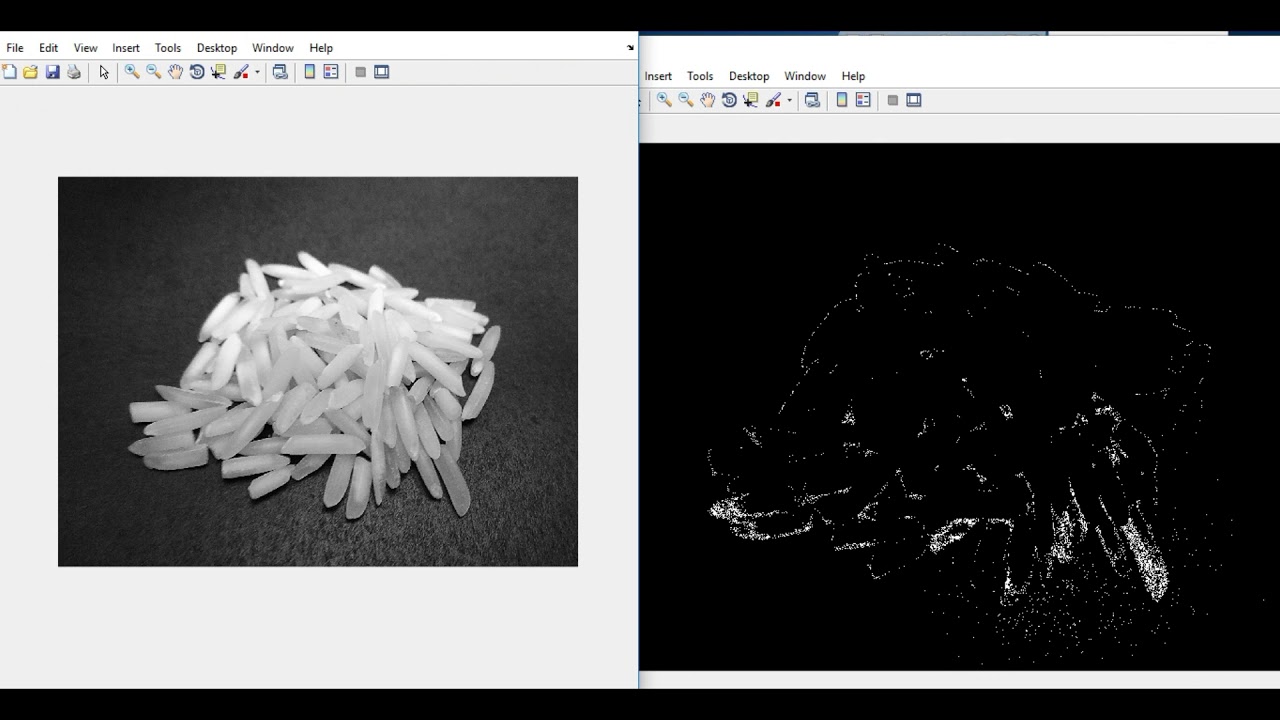Click Save Figure disk icon in left window

coord(52,72)
